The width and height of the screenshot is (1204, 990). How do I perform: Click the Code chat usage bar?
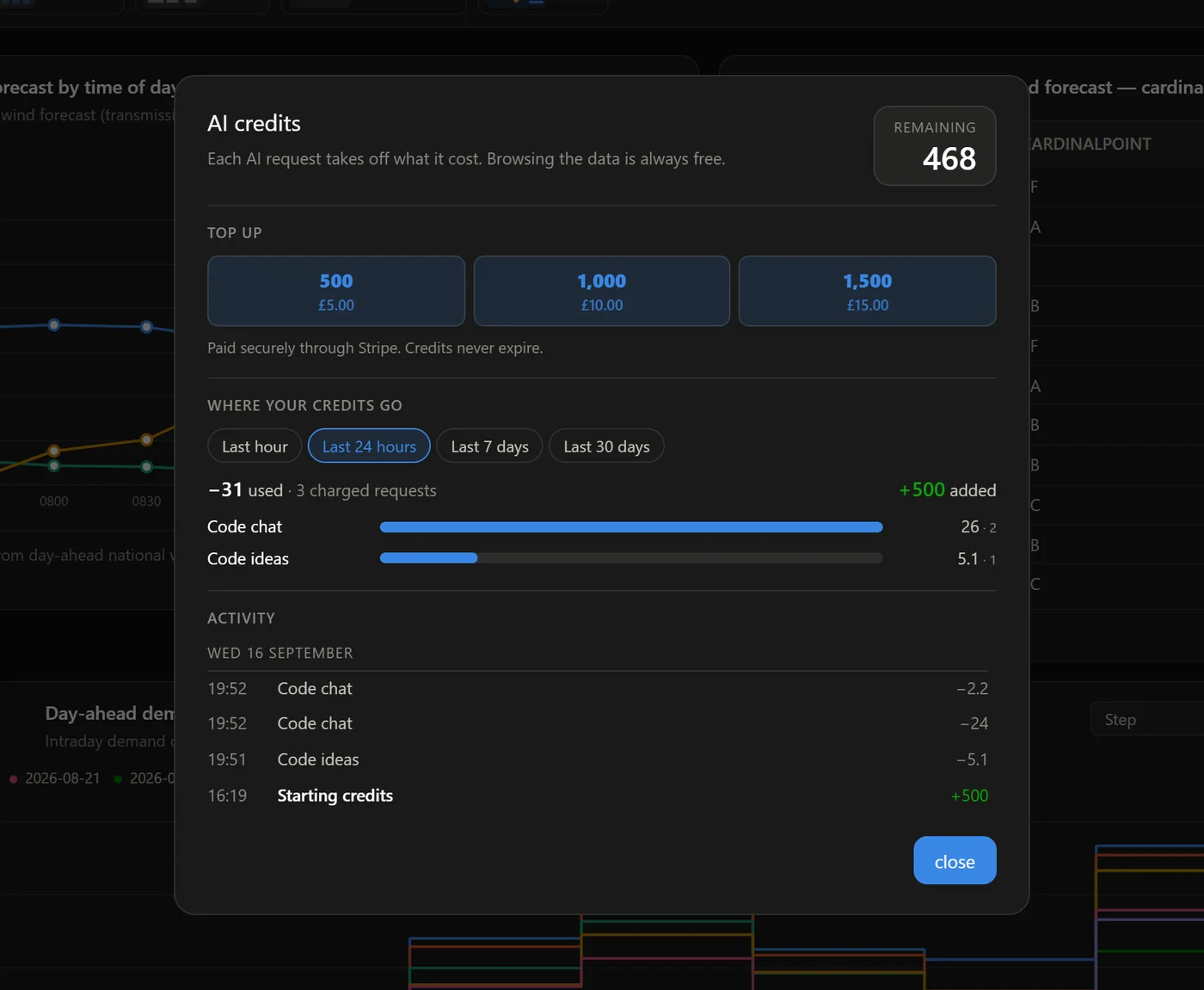[x=631, y=526]
